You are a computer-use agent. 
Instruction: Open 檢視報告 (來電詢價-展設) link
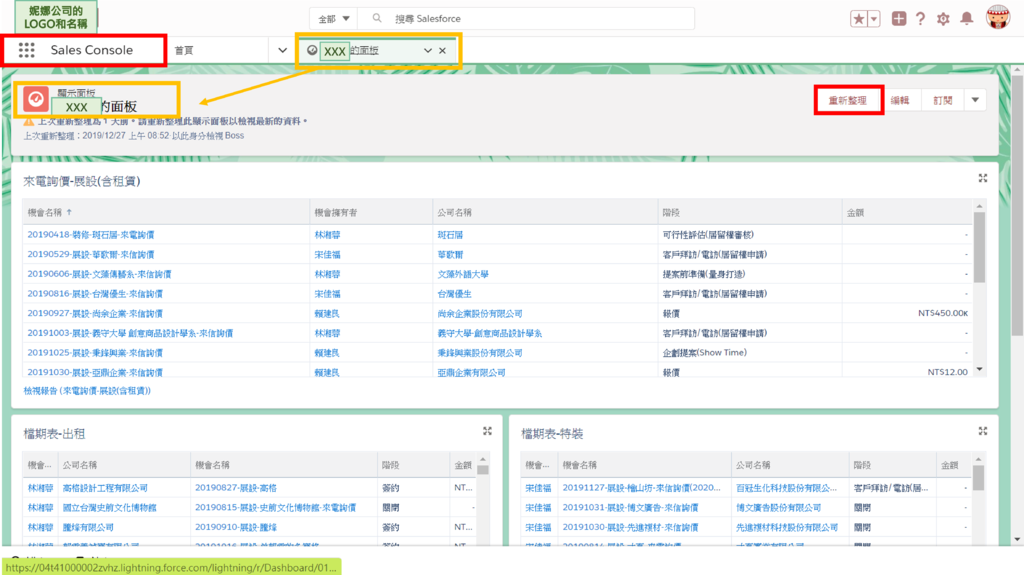(87, 391)
